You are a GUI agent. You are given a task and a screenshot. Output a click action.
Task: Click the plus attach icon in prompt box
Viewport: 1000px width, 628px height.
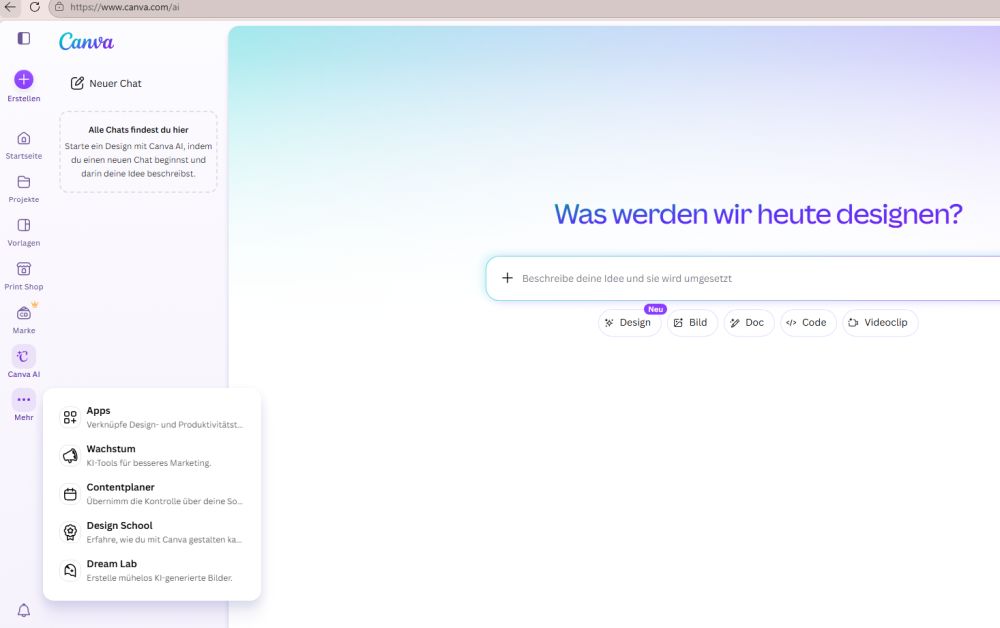507,278
